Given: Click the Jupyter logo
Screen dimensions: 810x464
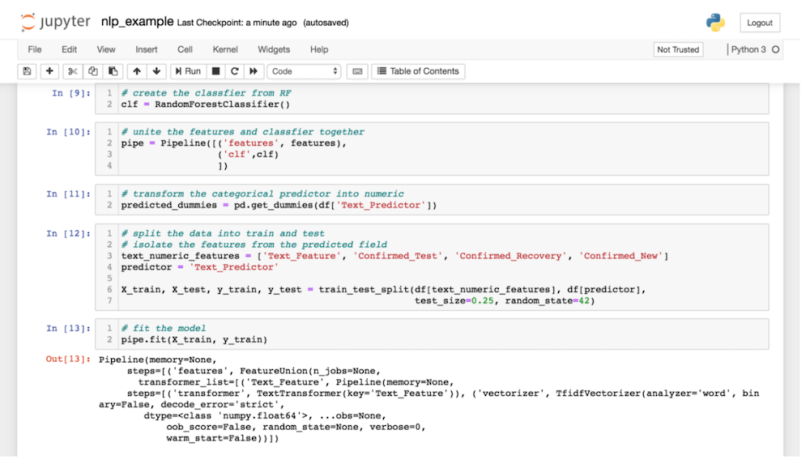Looking at the screenshot, I should 55,22.
